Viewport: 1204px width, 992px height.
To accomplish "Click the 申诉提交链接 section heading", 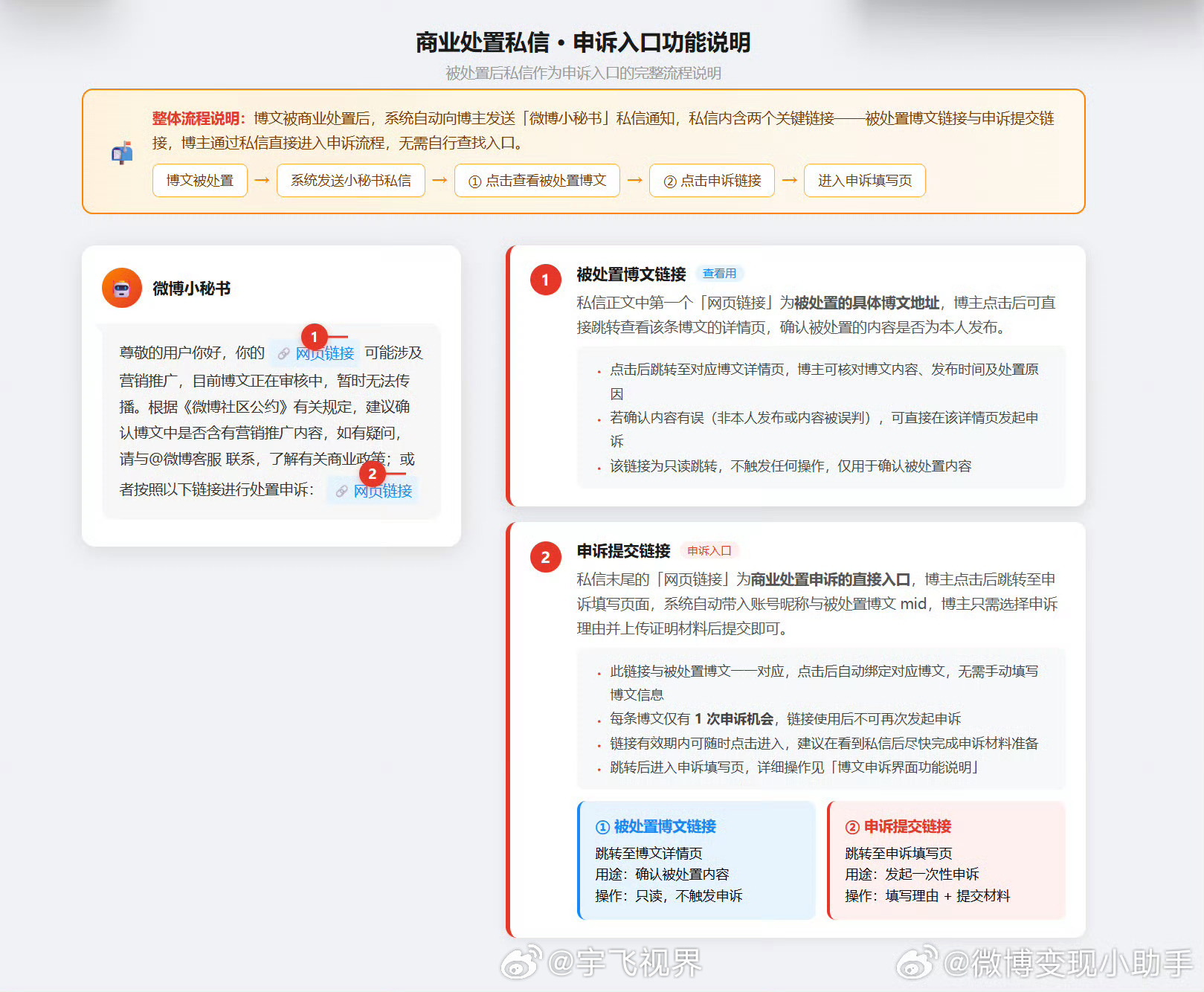I will coord(623,551).
